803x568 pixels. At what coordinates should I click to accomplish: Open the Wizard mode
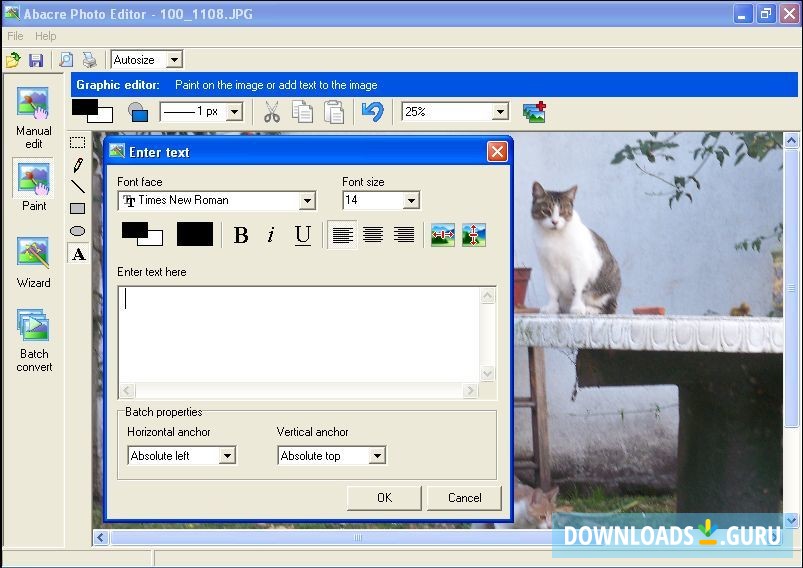[34, 262]
